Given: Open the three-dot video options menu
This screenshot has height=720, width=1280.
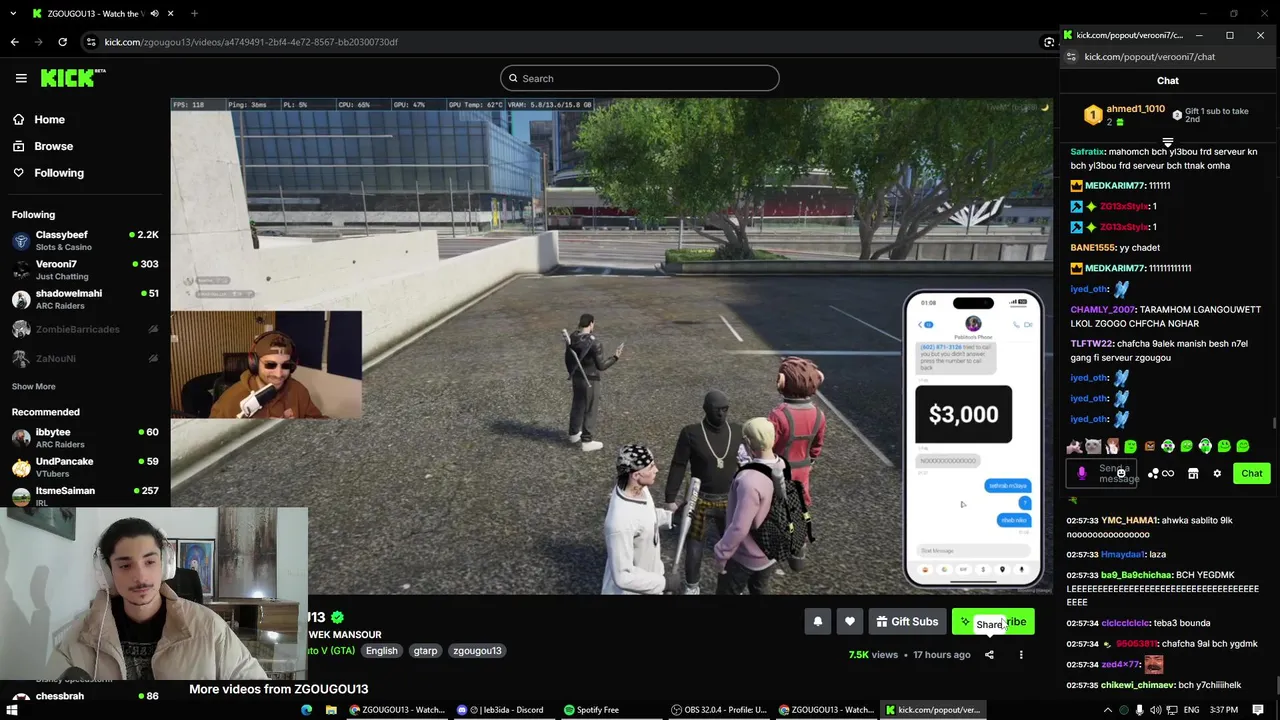Looking at the screenshot, I should point(1021,655).
